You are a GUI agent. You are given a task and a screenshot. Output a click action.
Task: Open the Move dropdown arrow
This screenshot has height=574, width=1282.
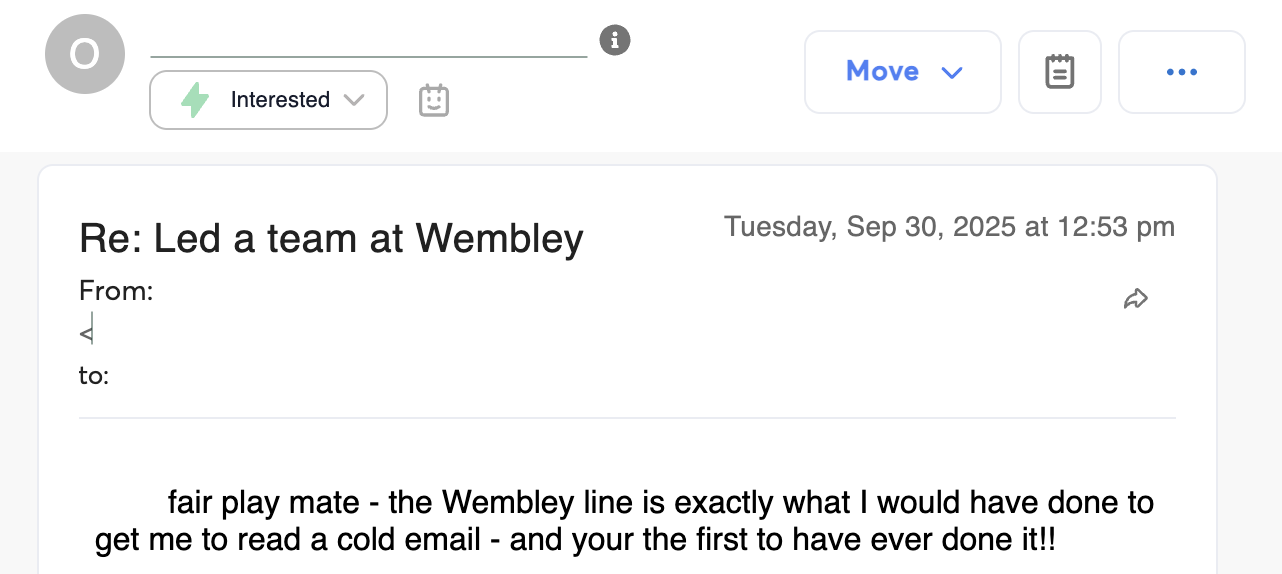point(952,72)
